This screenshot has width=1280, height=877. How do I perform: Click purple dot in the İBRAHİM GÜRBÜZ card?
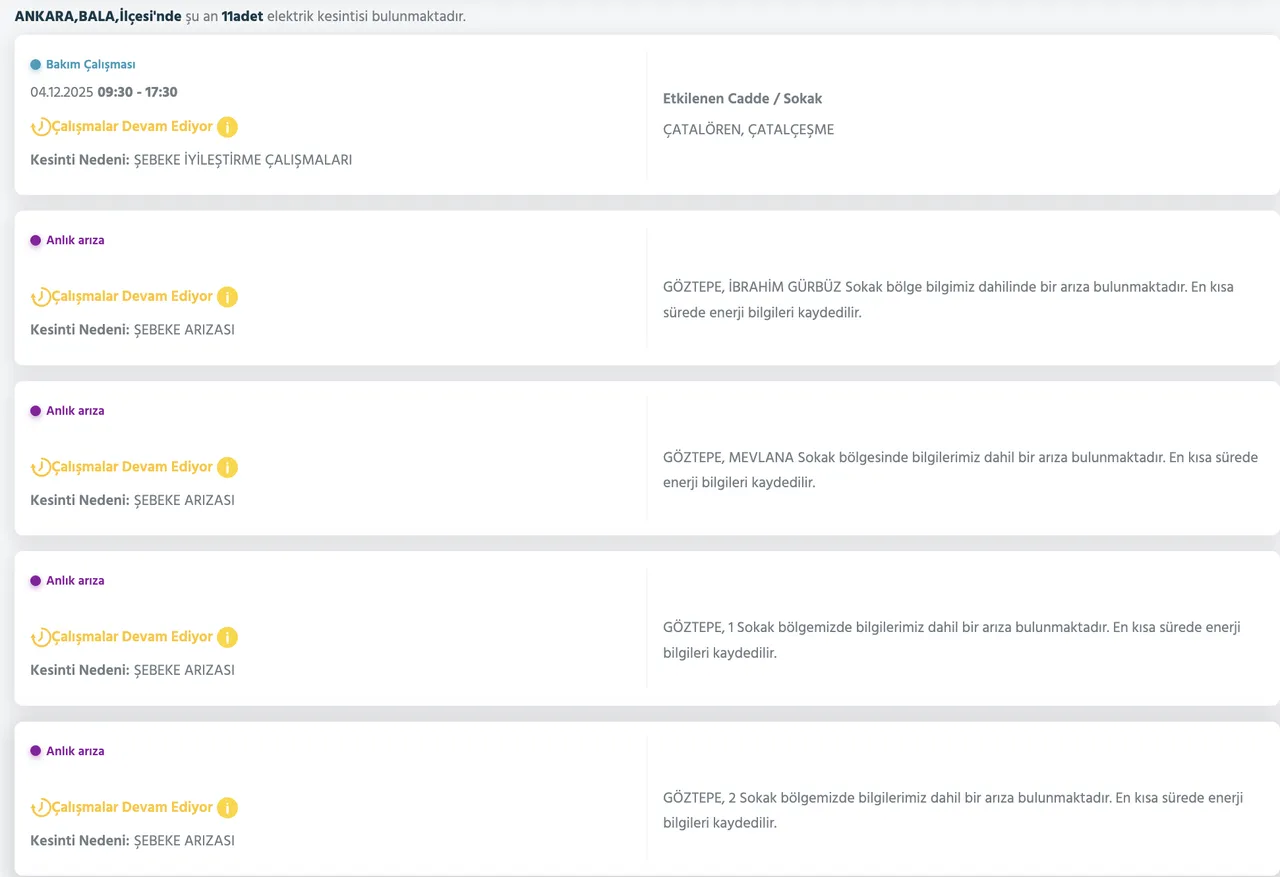(x=36, y=241)
